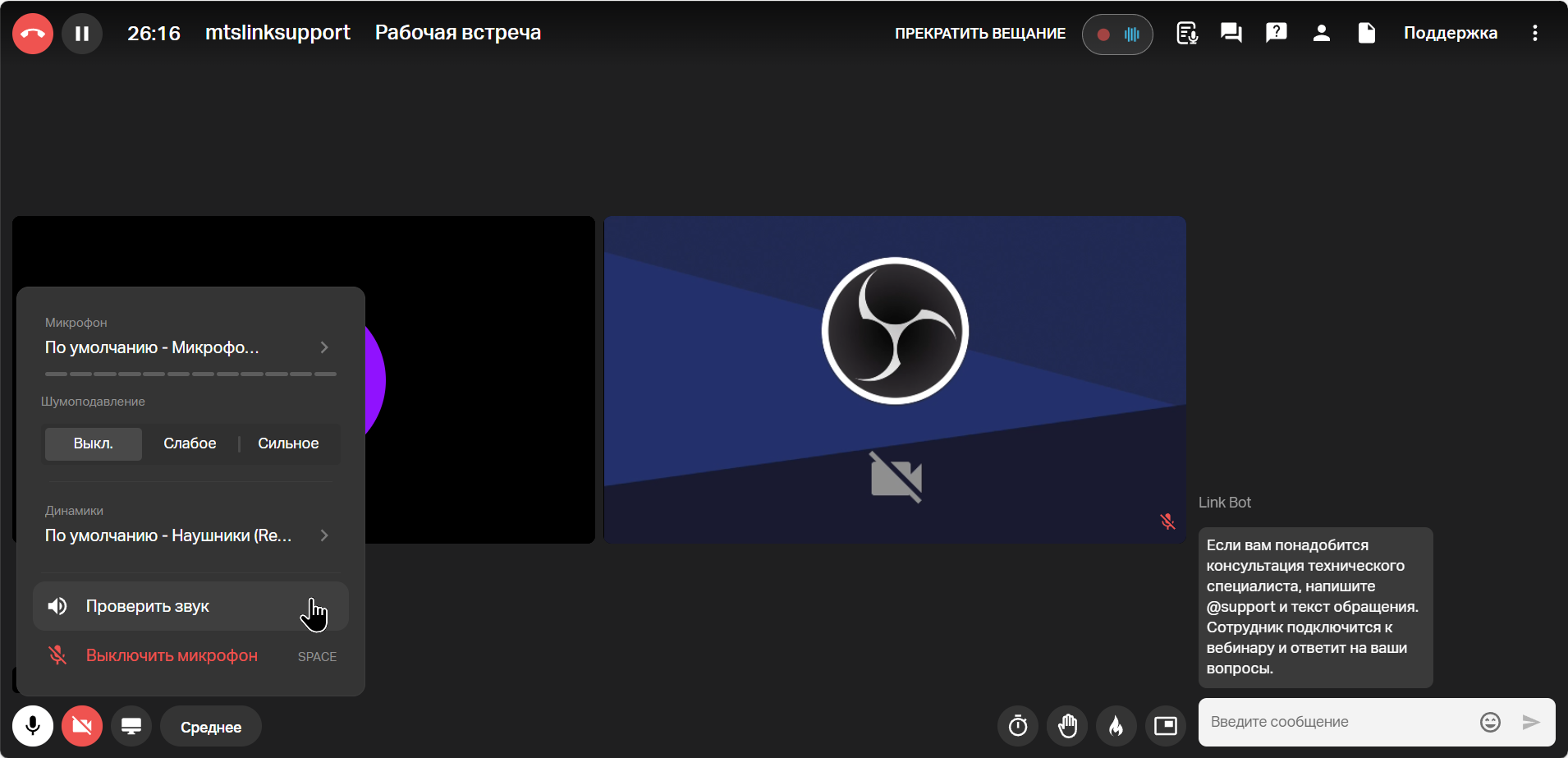Set noise suppression to Слабое
The height and width of the screenshot is (758, 1568).
190,443
